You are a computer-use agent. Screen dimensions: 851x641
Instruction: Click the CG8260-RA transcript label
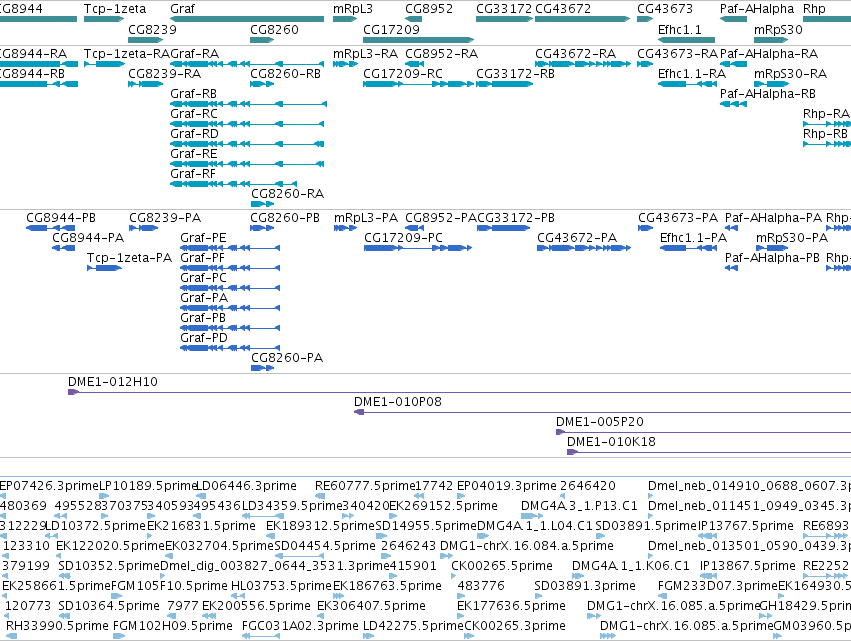(x=287, y=193)
